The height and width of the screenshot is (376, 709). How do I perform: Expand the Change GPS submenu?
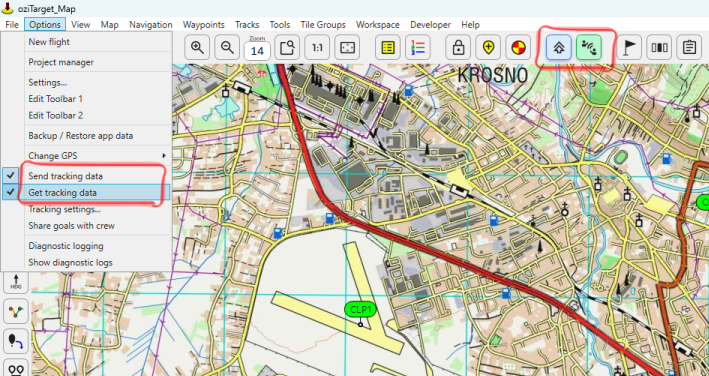pos(86,156)
